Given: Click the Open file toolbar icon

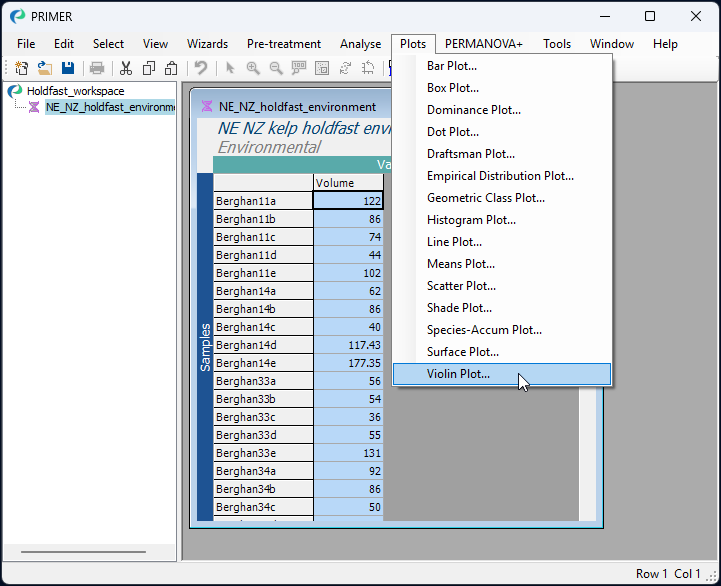Looking at the screenshot, I should click(x=45, y=68).
